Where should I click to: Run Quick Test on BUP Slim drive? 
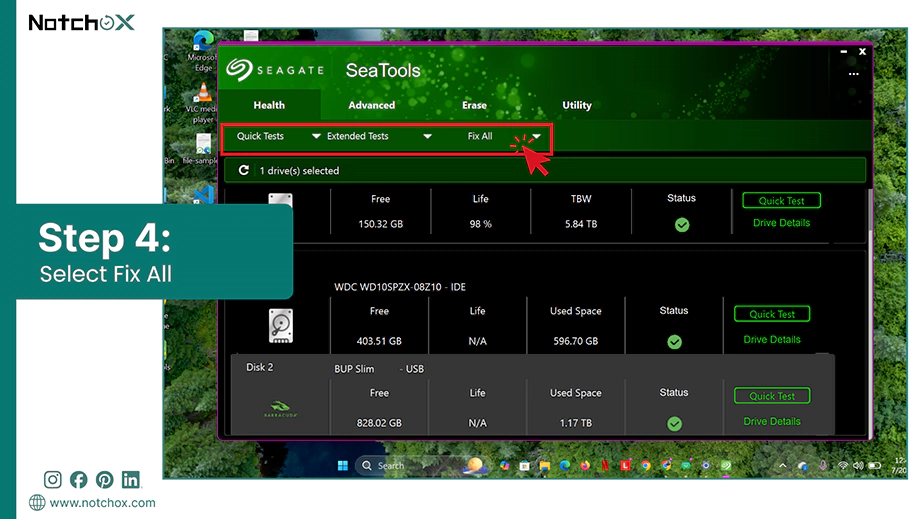coord(771,396)
